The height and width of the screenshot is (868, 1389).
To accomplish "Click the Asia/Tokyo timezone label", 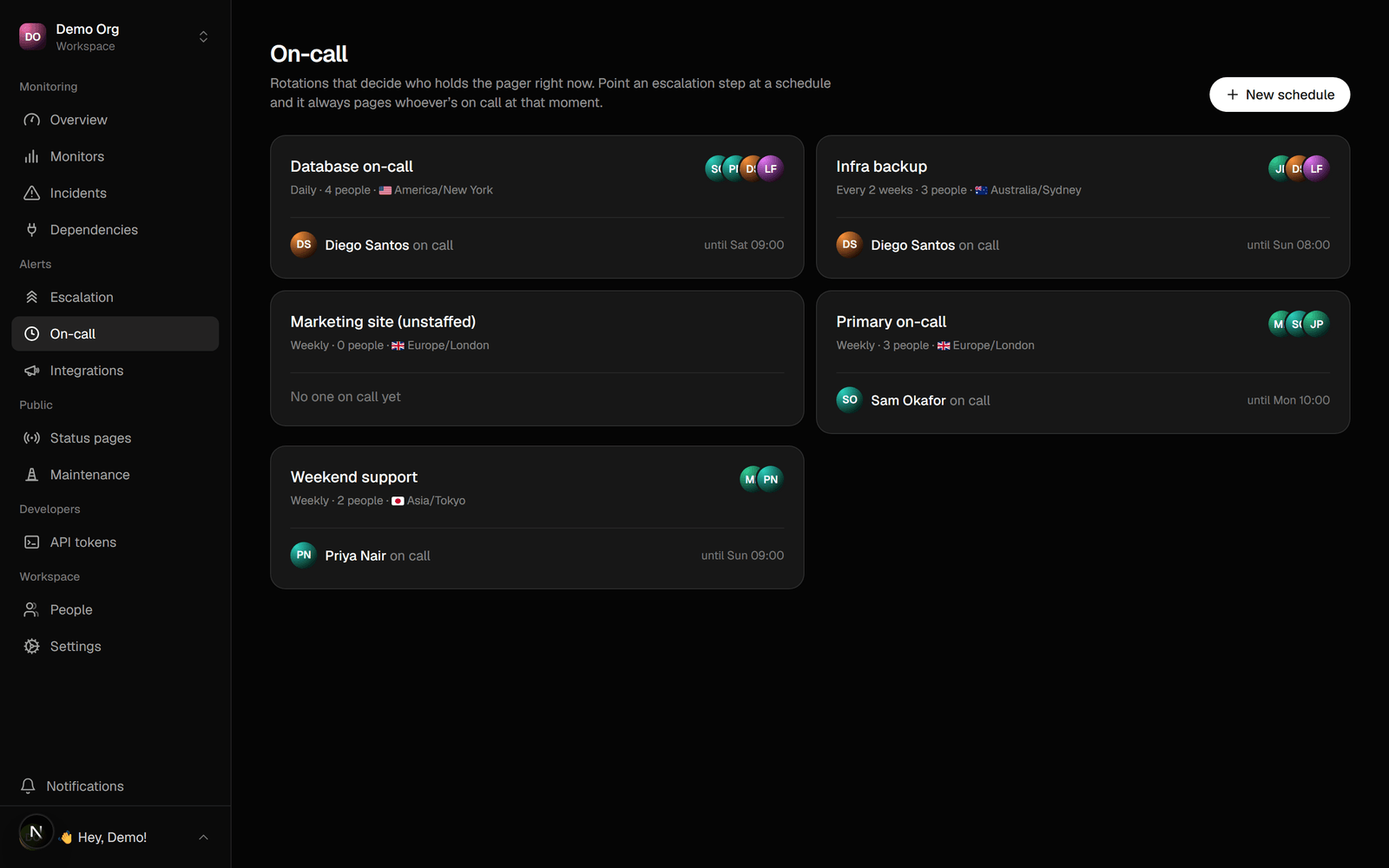I will coord(436,501).
